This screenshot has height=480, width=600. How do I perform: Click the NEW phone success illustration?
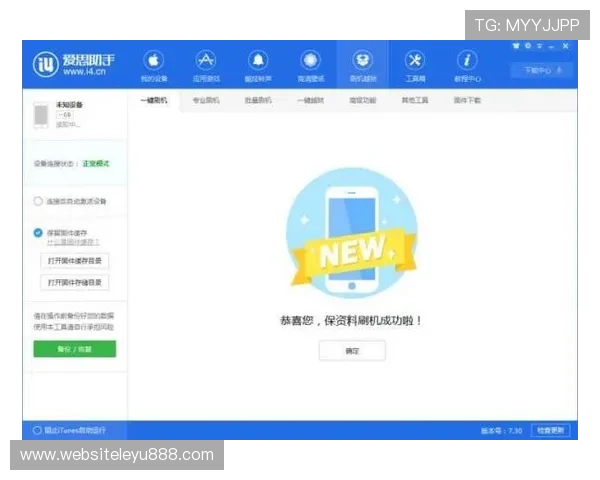point(352,233)
